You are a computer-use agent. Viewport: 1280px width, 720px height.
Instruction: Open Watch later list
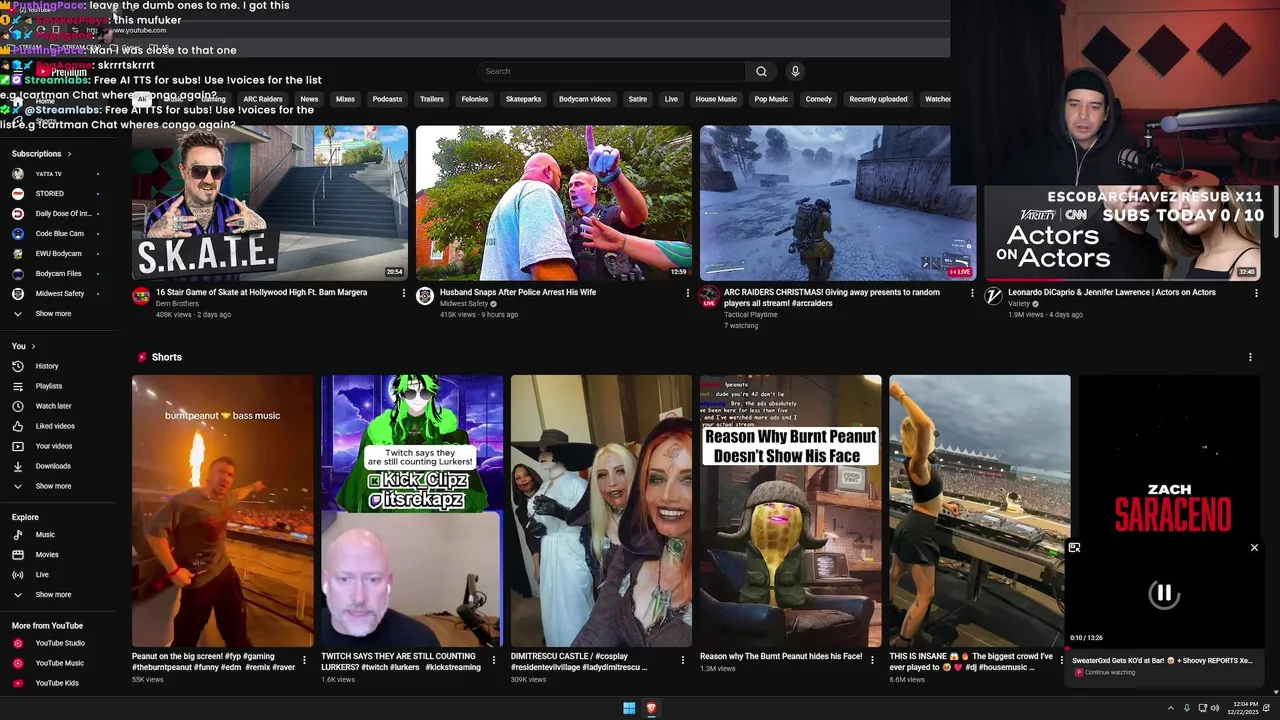pos(53,406)
